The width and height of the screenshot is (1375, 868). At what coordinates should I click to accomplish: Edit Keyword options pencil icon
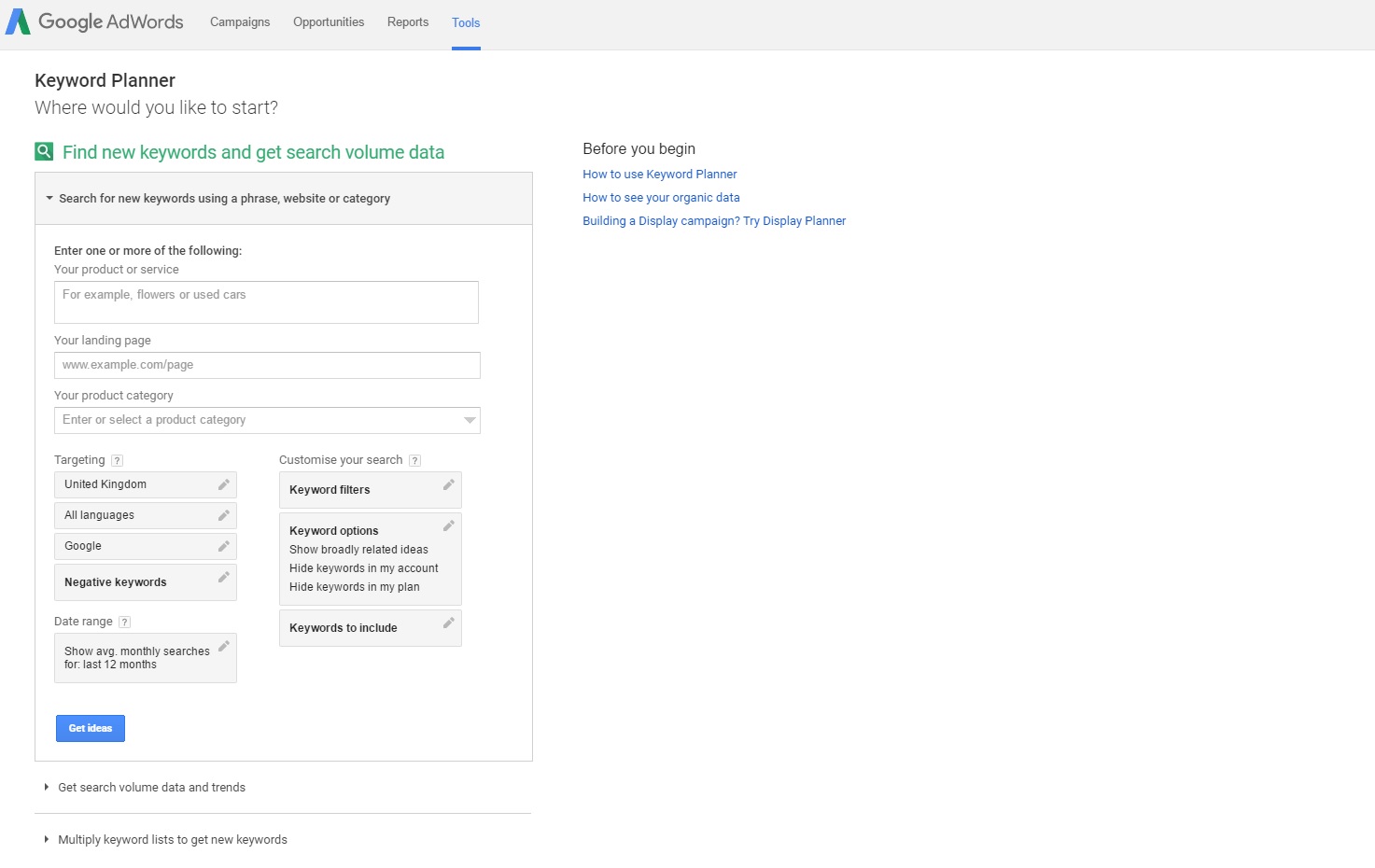point(449,525)
